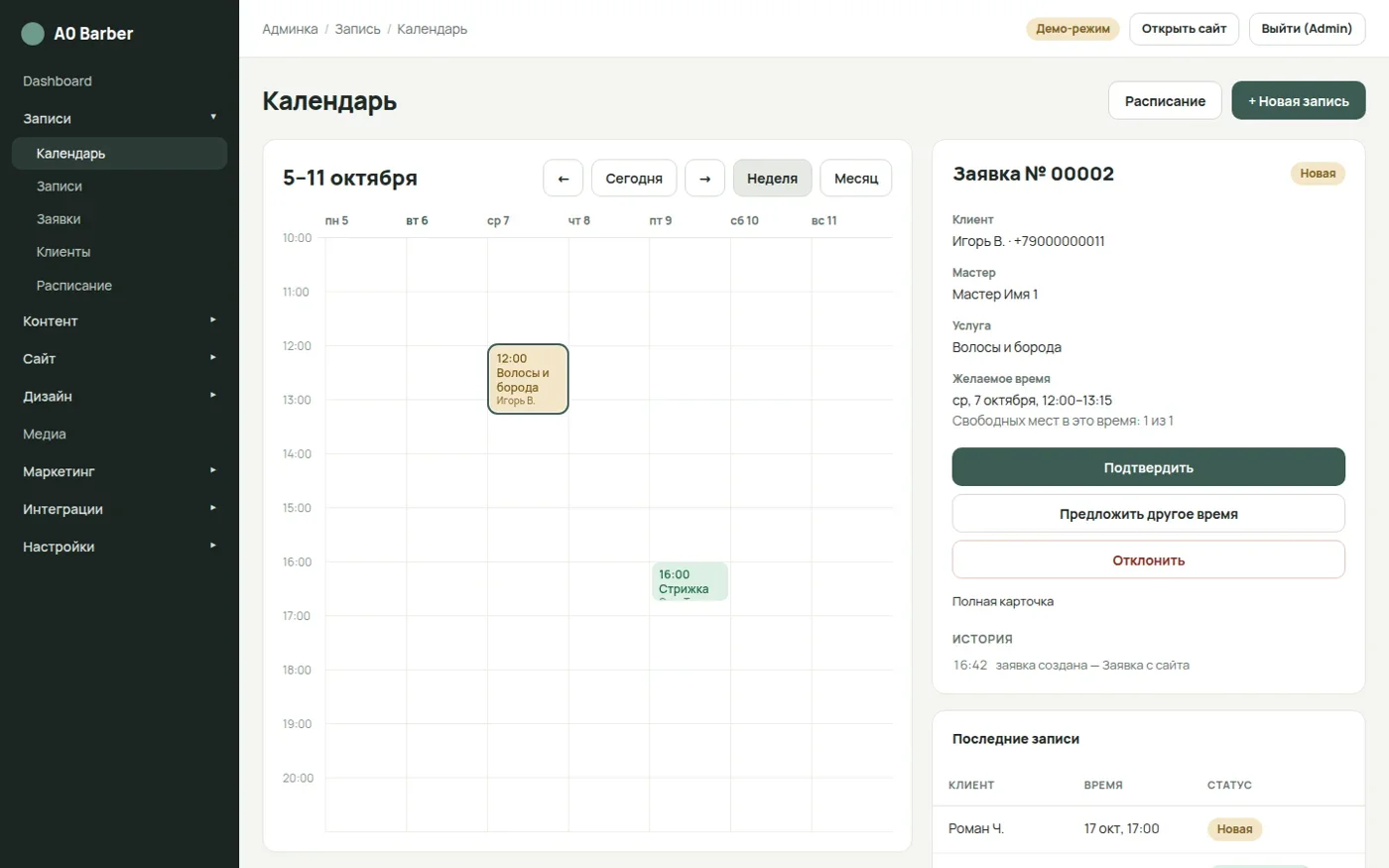Select the 16:00 Стрижка appointment
The height and width of the screenshot is (868, 1389).
(690, 581)
